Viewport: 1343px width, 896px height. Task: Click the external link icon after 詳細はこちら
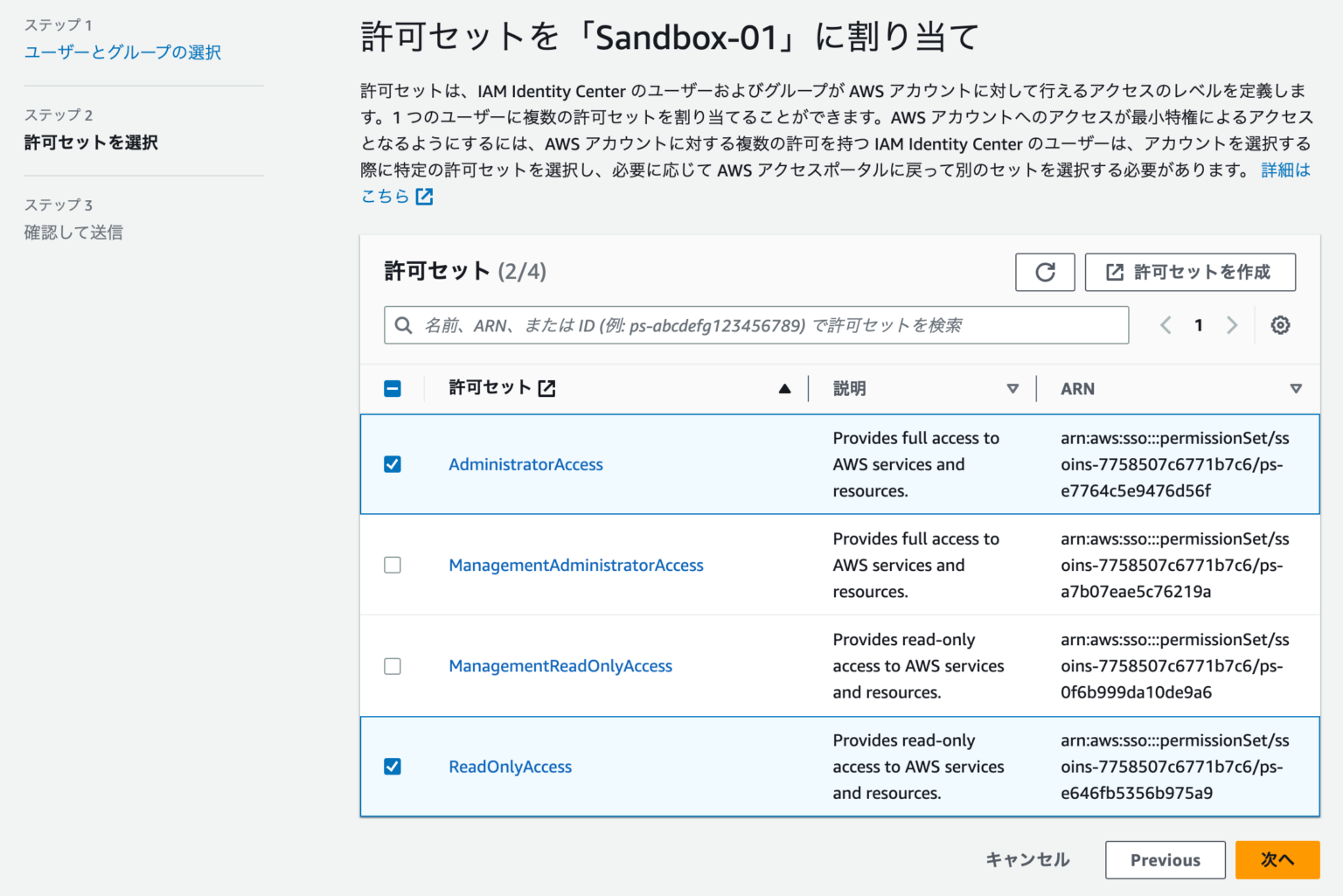425,197
